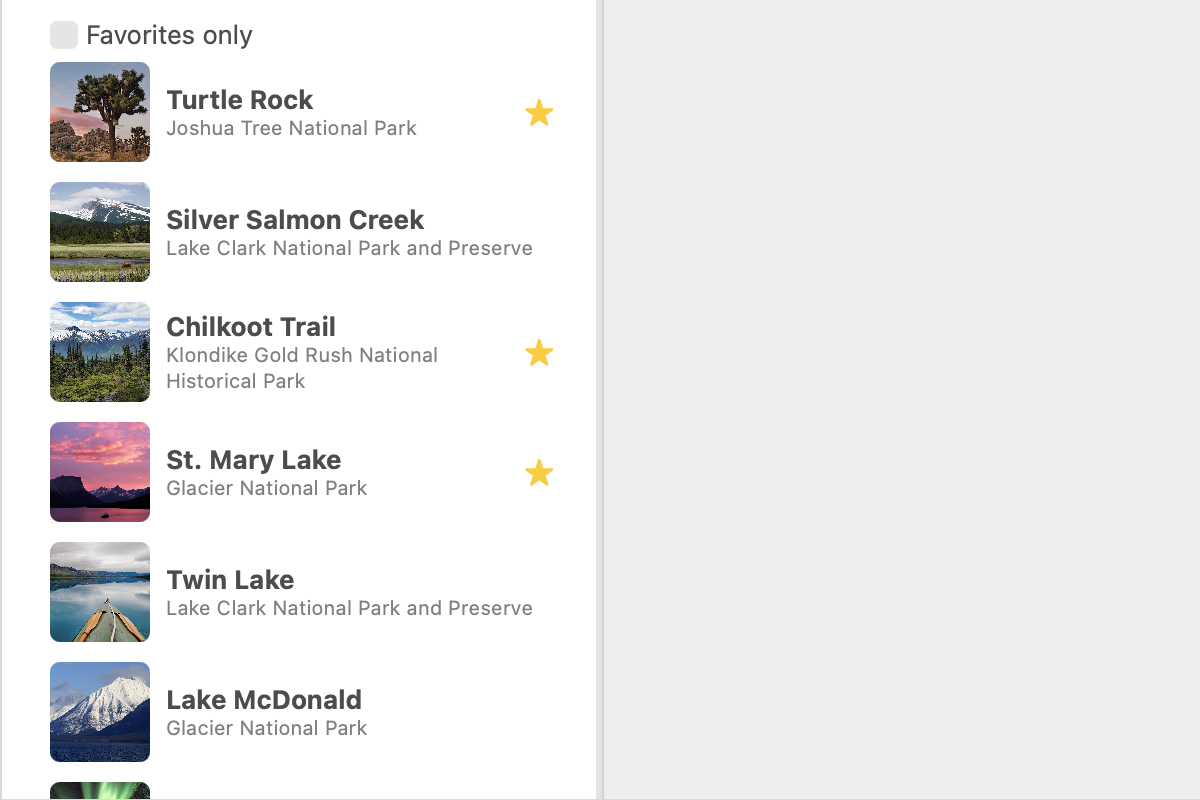Click the favorite star for Turtle Rock

pyautogui.click(x=539, y=113)
